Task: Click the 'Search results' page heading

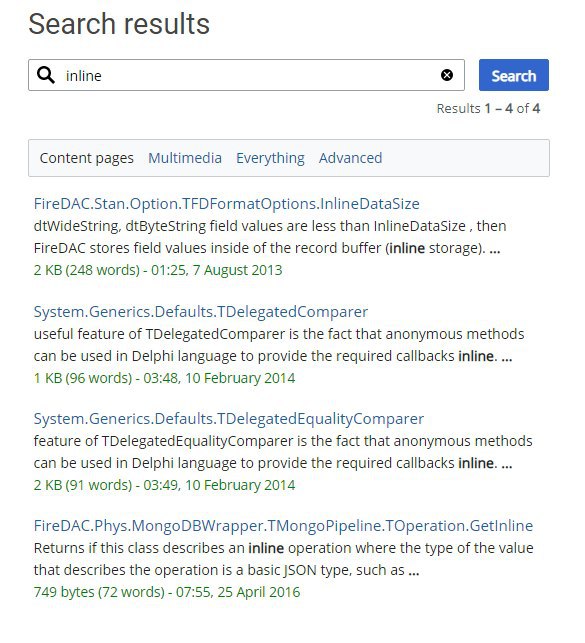Action: (119, 24)
